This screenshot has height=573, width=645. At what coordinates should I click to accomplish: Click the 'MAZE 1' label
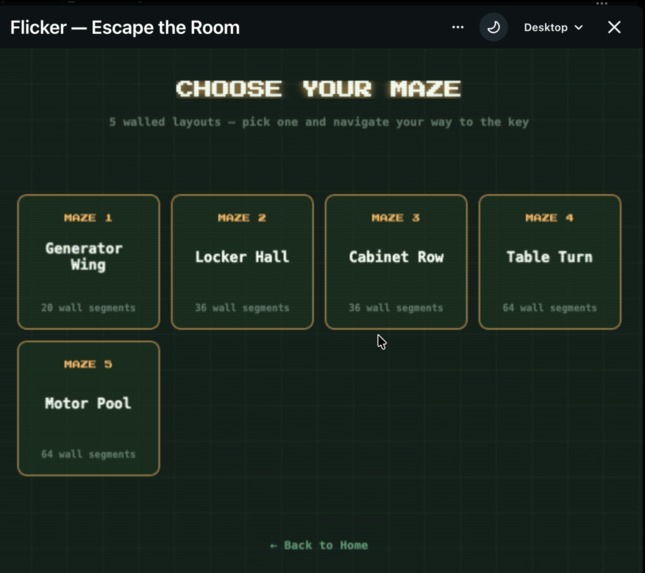click(88, 218)
